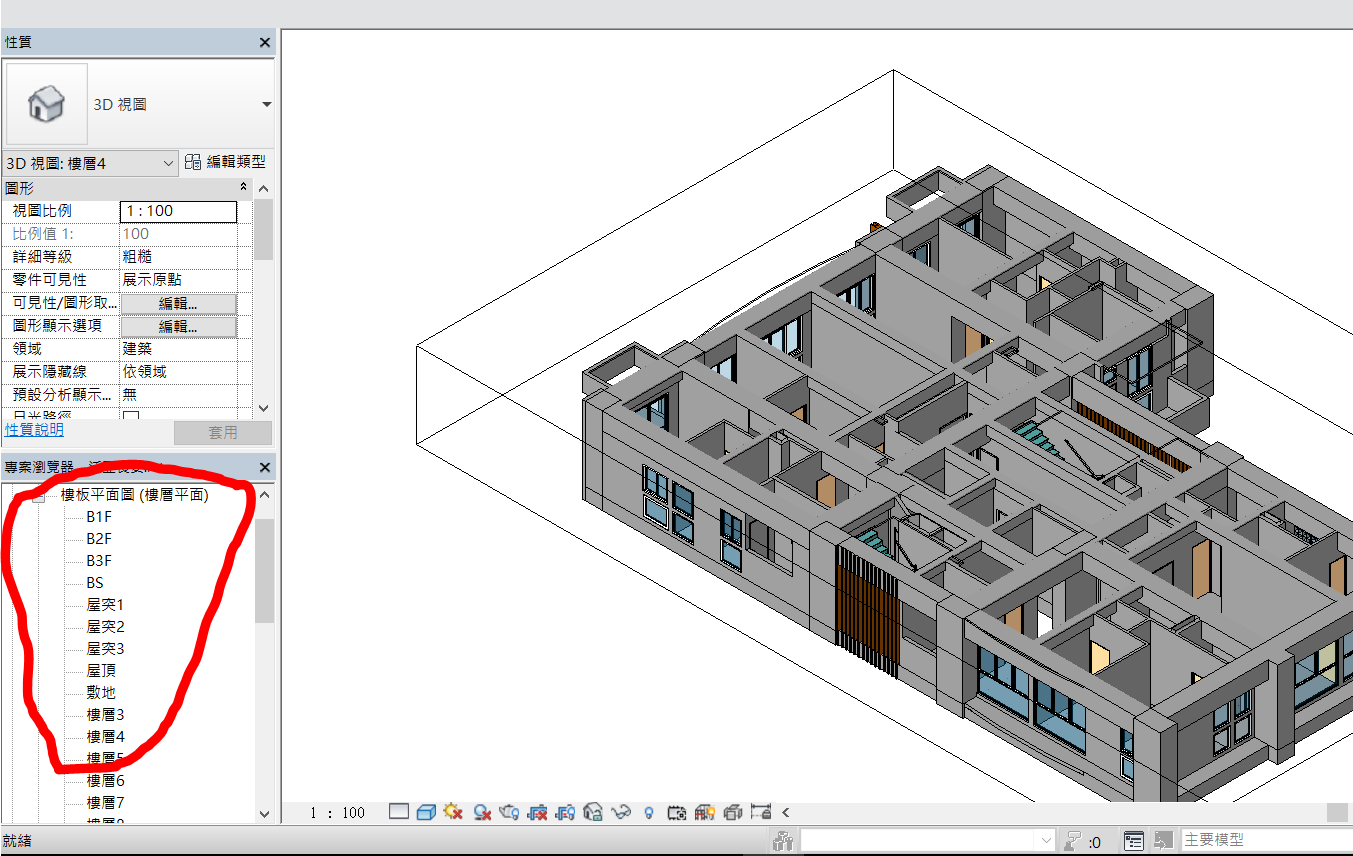Viewport: 1353px width, 856px height.
Task: Click the add-to-set icon beside 主要模型
Action: 1163,841
